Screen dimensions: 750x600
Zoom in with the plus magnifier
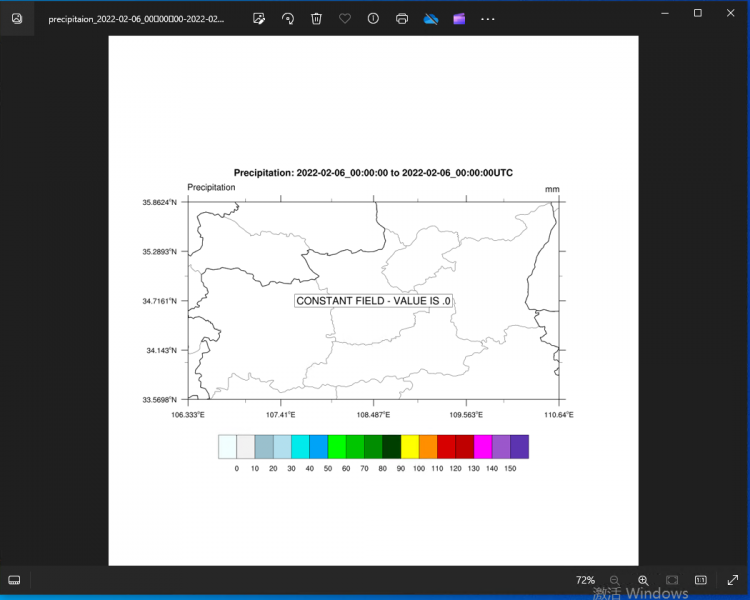(643, 580)
